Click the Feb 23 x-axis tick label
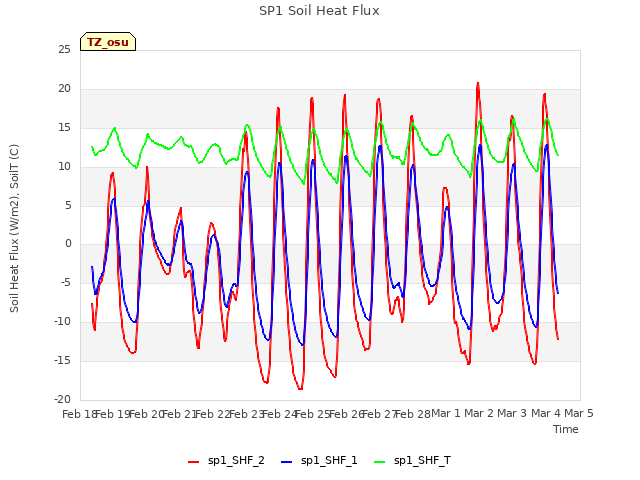This screenshot has height=480, width=640. (246, 414)
